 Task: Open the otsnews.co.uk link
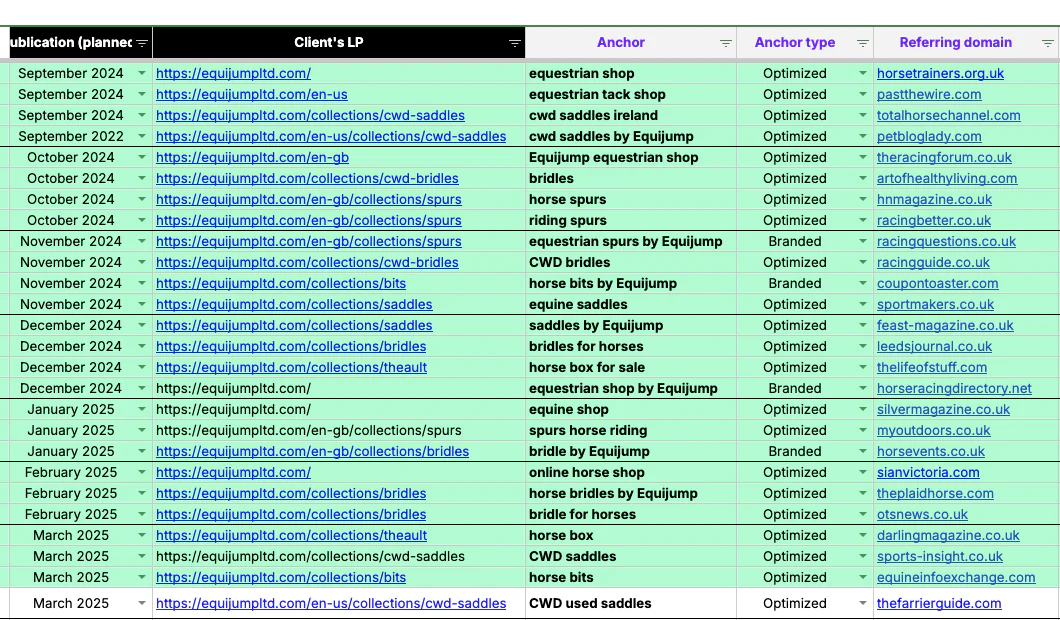coord(922,514)
